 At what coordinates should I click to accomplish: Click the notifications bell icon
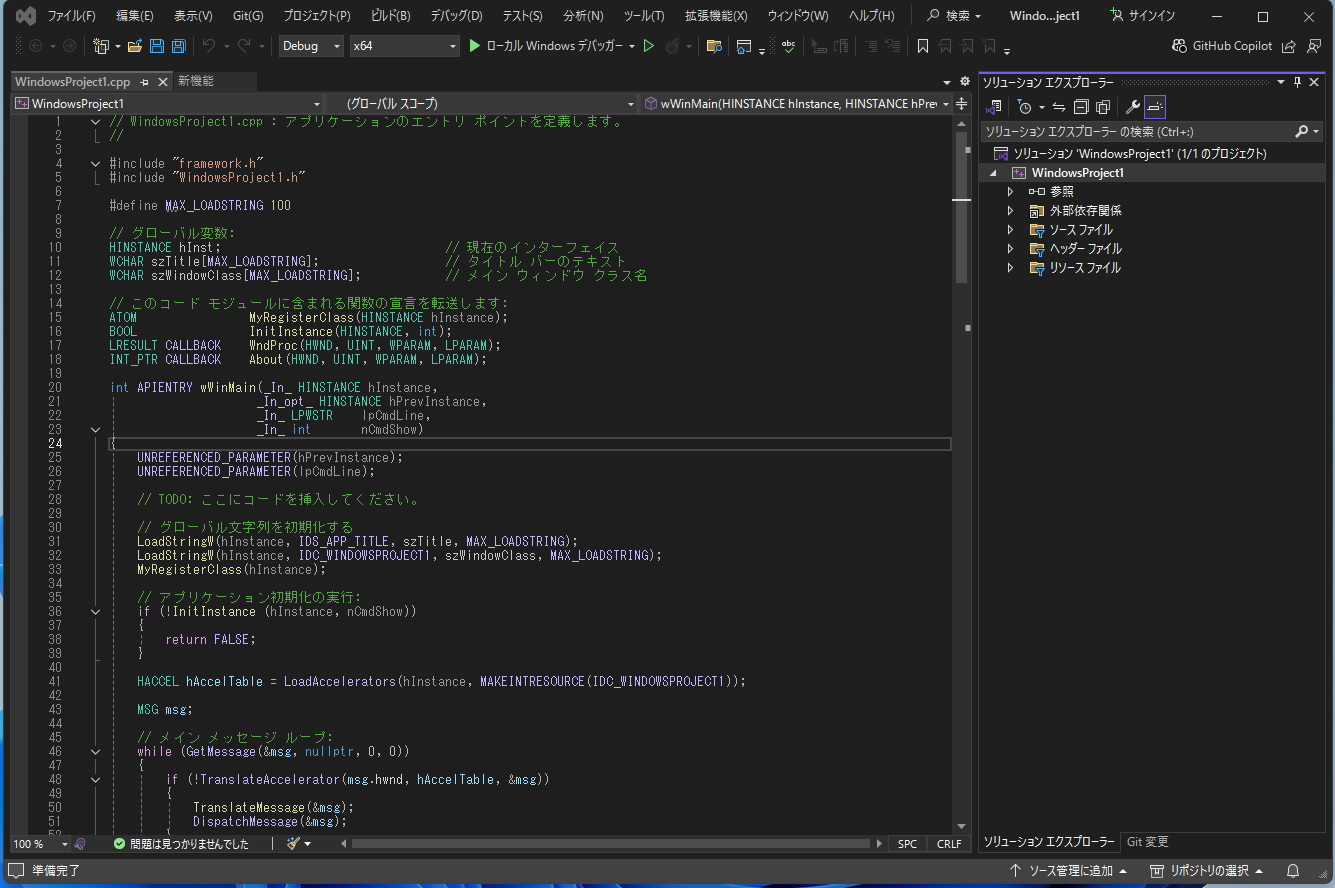click(x=1293, y=871)
